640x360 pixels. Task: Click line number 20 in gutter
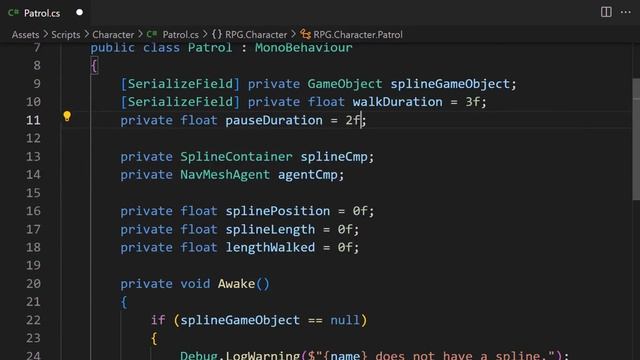(x=33, y=284)
